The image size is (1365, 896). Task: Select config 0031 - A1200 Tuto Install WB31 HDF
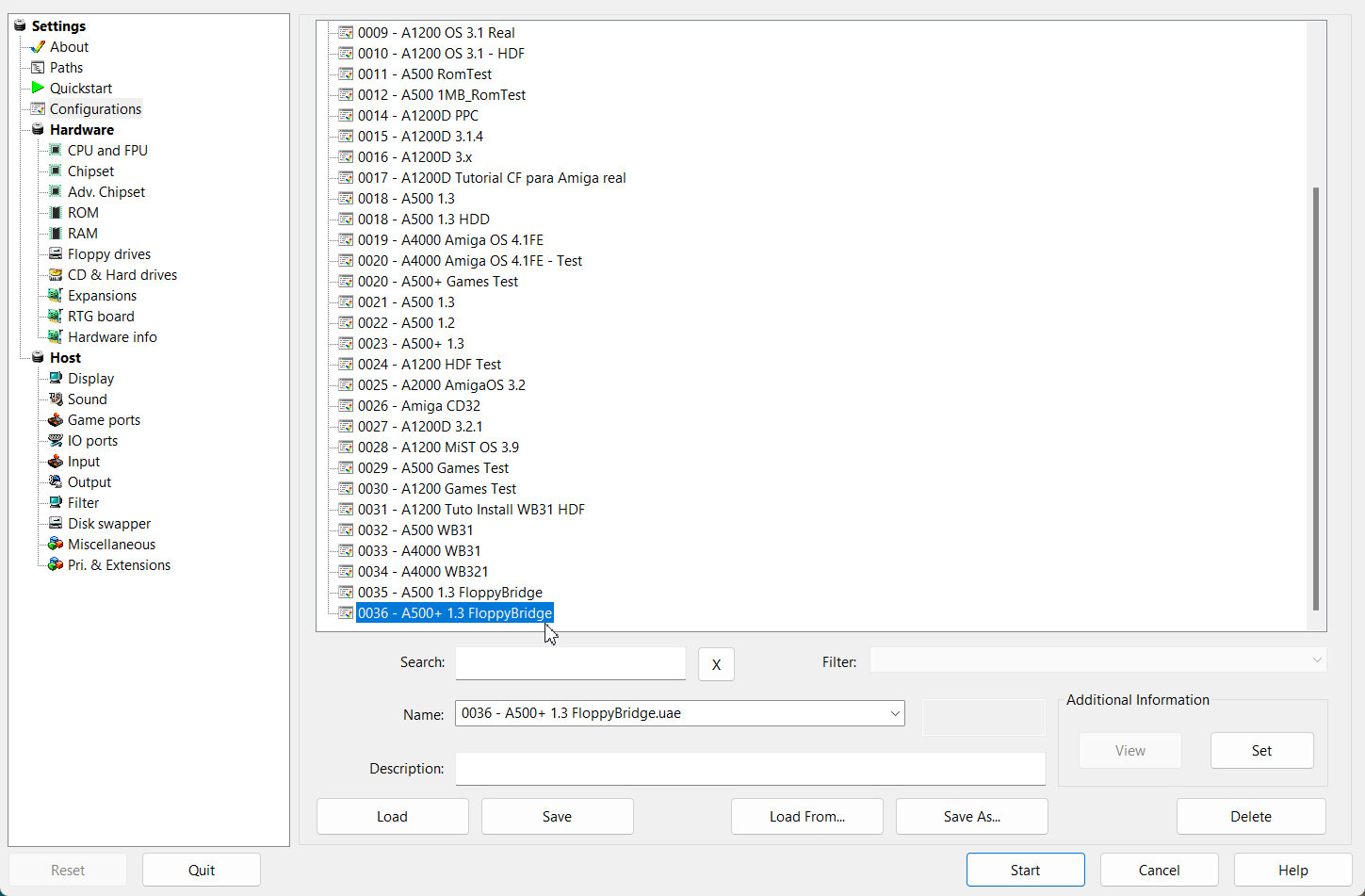(471, 510)
